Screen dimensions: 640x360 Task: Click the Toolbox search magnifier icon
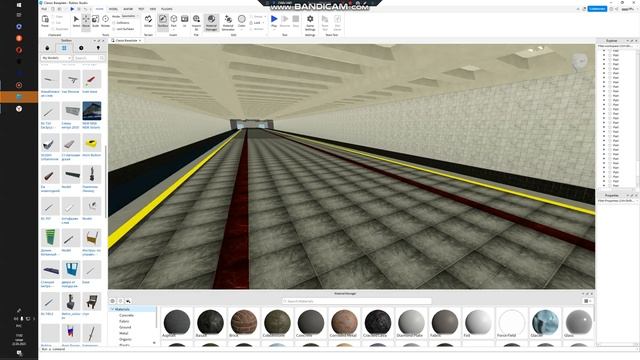(101, 58)
